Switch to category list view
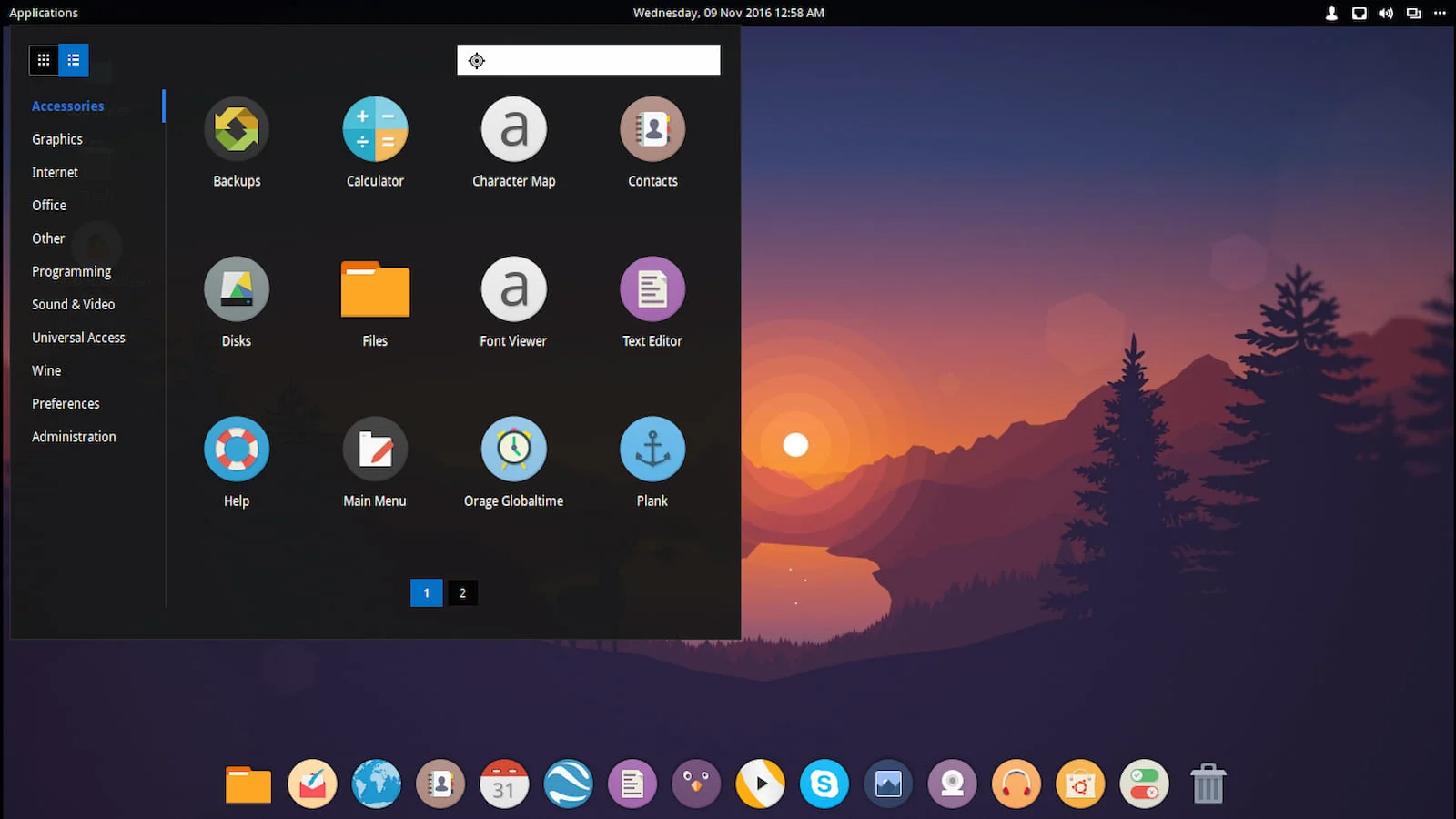The width and height of the screenshot is (1456, 819). click(x=73, y=59)
